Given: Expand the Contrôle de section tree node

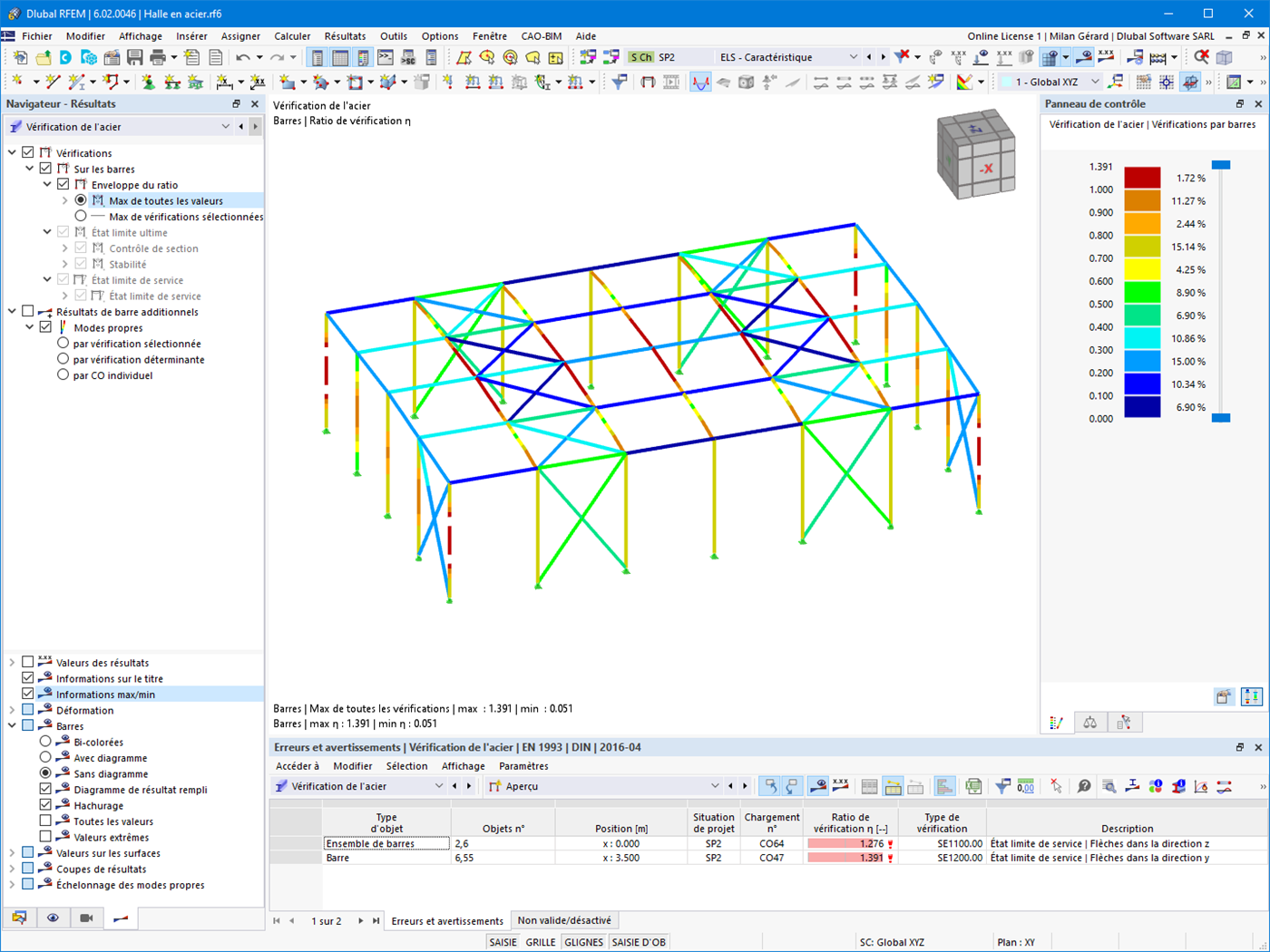Looking at the screenshot, I should [65, 248].
